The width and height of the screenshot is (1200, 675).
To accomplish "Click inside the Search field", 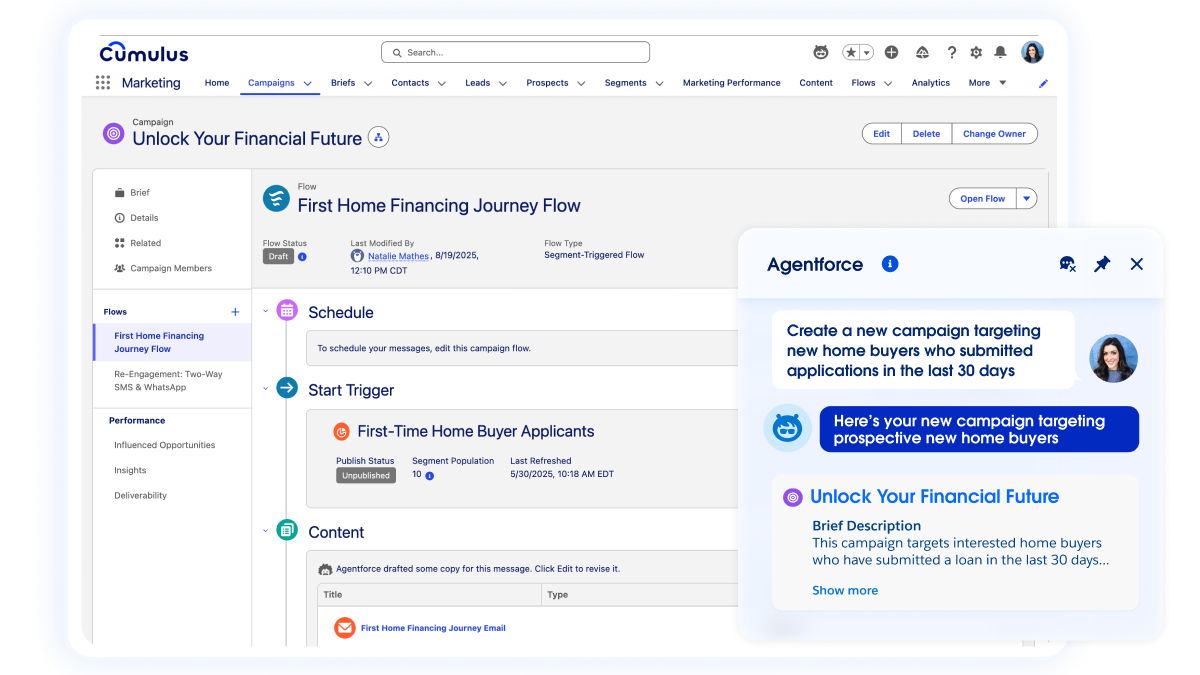I will (514, 51).
